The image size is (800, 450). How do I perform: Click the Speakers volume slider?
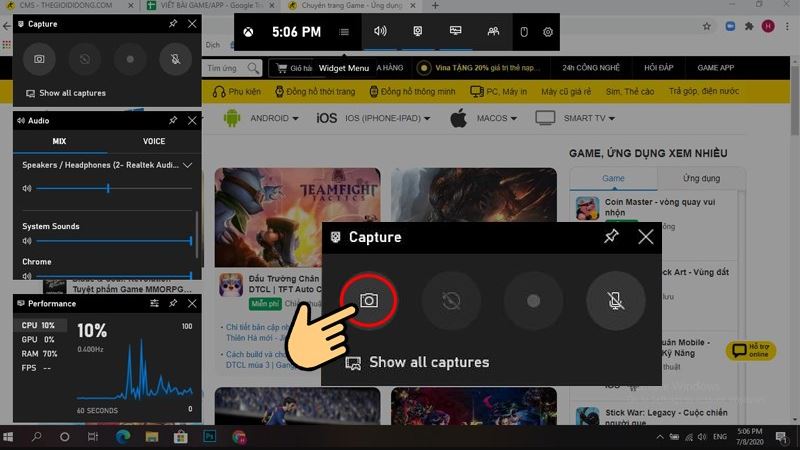(x=108, y=188)
